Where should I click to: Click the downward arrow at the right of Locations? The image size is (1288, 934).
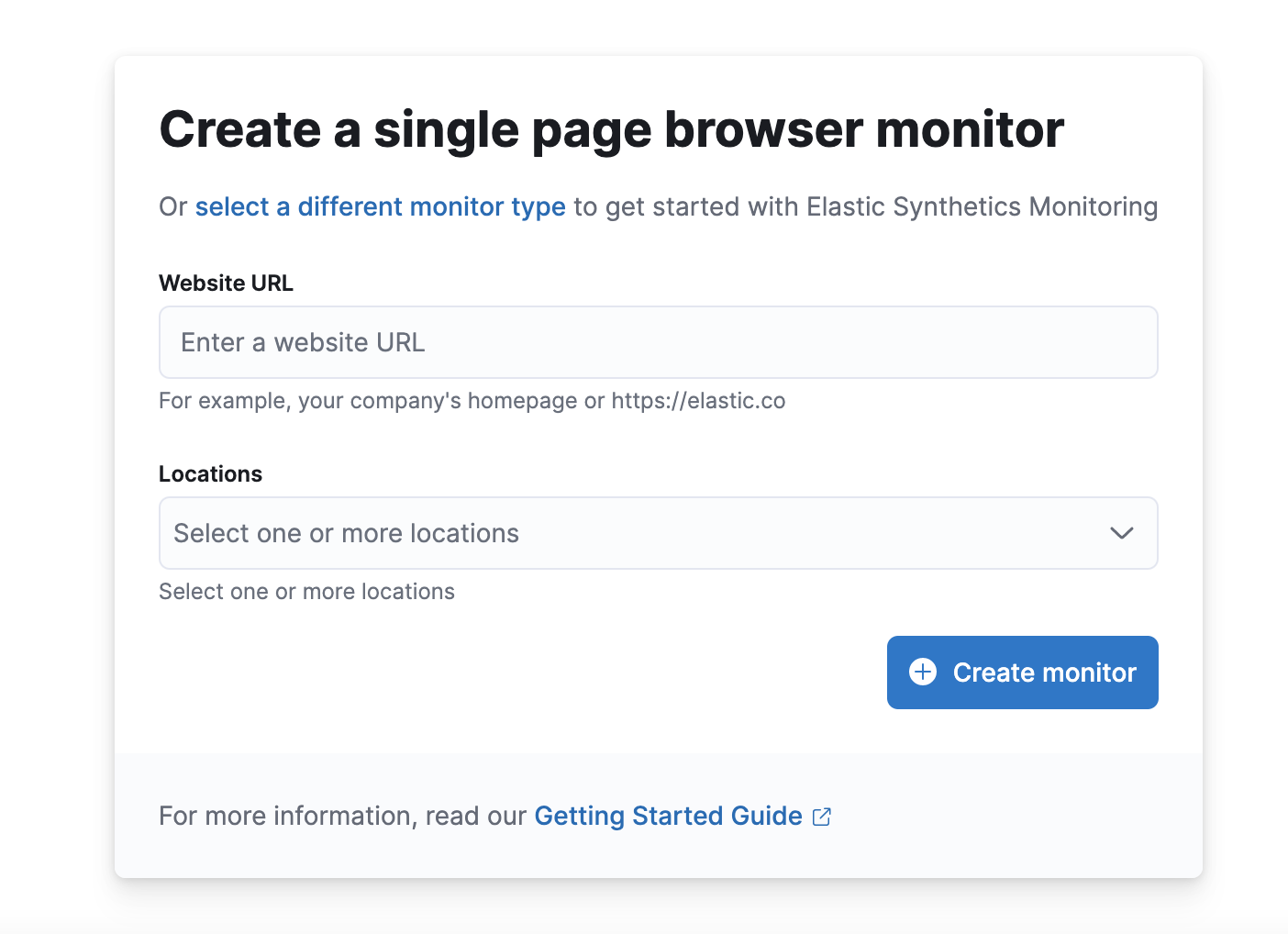coord(1121,533)
